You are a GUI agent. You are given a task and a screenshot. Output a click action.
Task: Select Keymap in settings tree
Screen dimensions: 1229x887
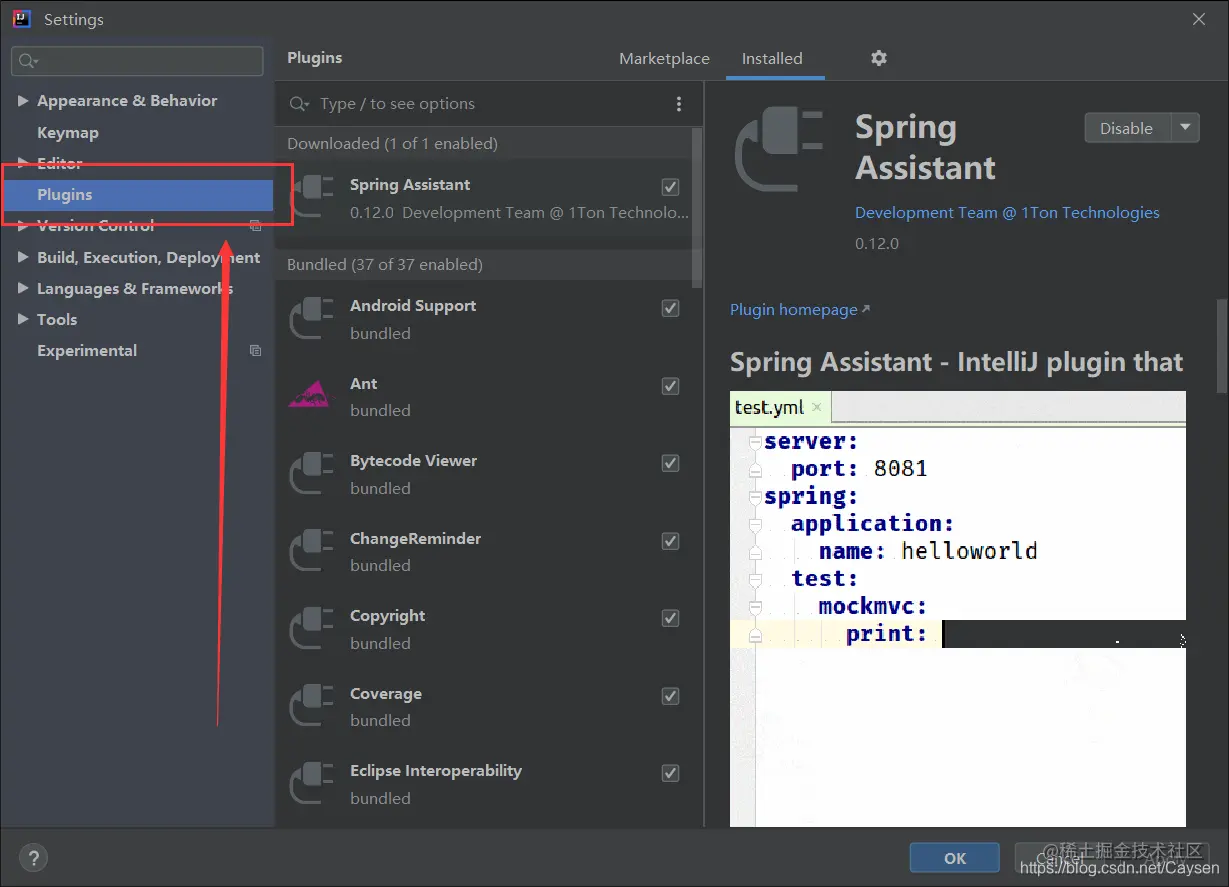[x=68, y=132]
